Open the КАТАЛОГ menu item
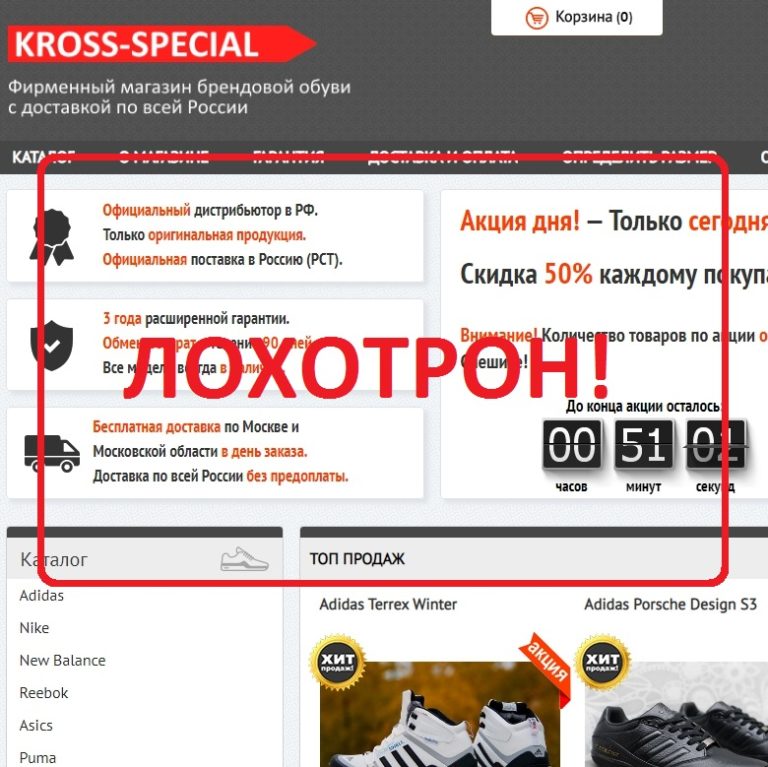Viewport: 768px width, 767px height. [43, 157]
